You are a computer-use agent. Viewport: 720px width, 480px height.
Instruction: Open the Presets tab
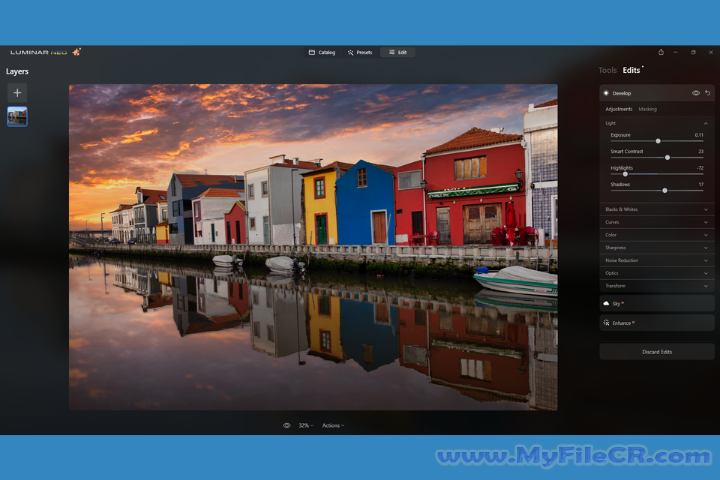point(360,52)
